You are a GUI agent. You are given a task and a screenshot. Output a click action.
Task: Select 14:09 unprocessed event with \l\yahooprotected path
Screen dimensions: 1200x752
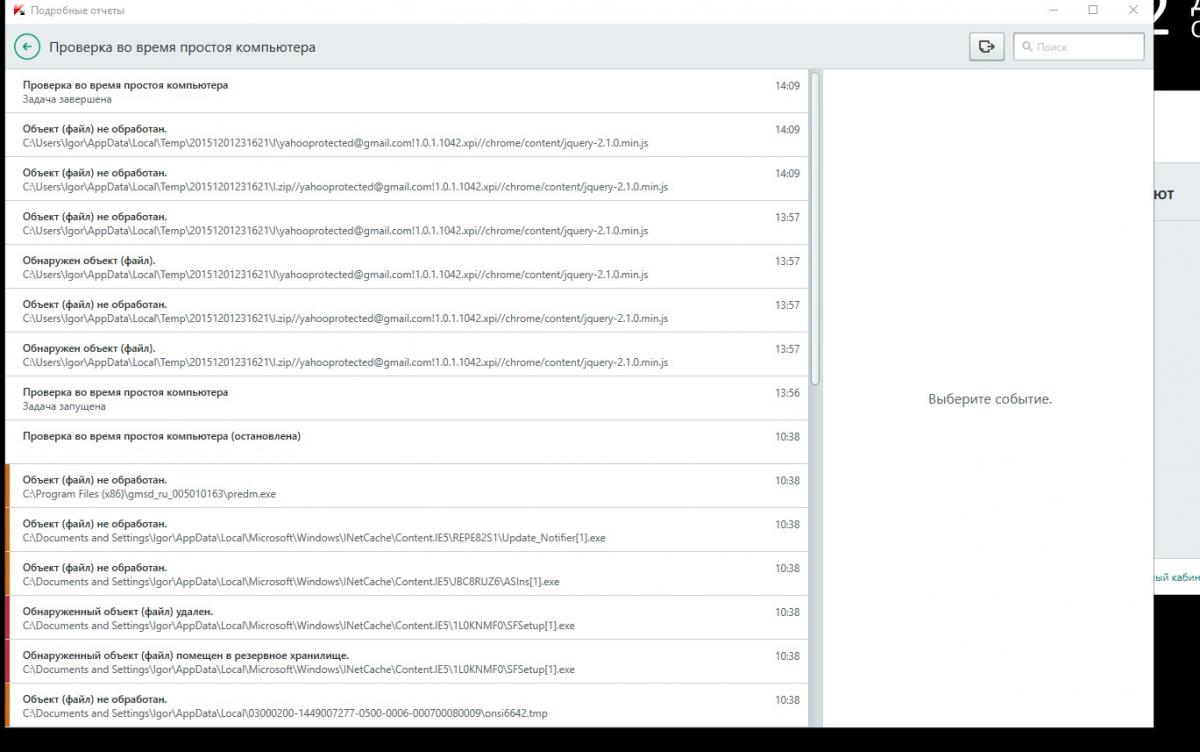click(407, 136)
